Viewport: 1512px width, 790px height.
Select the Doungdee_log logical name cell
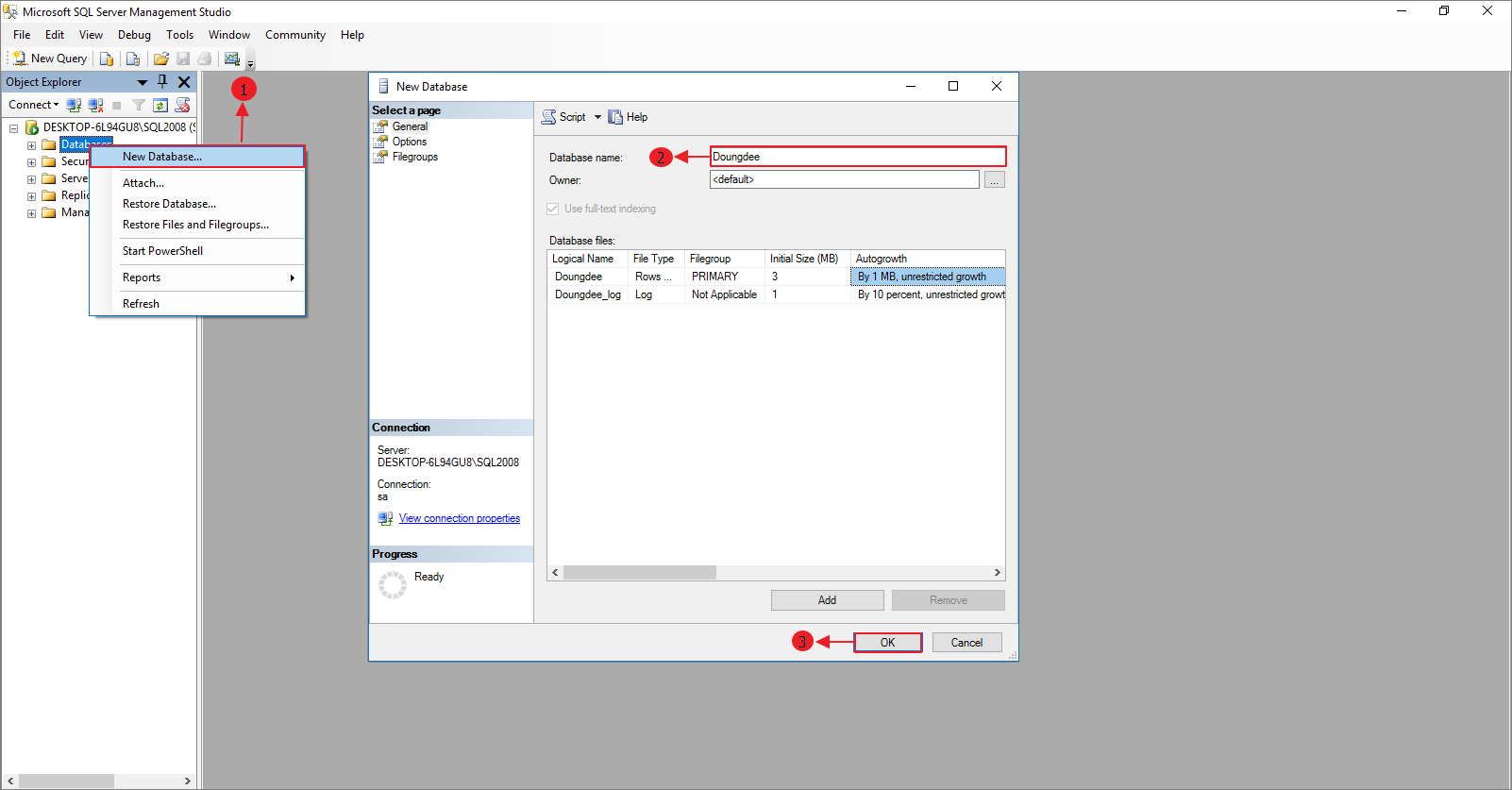pyautogui.click(x=588, y=294)
